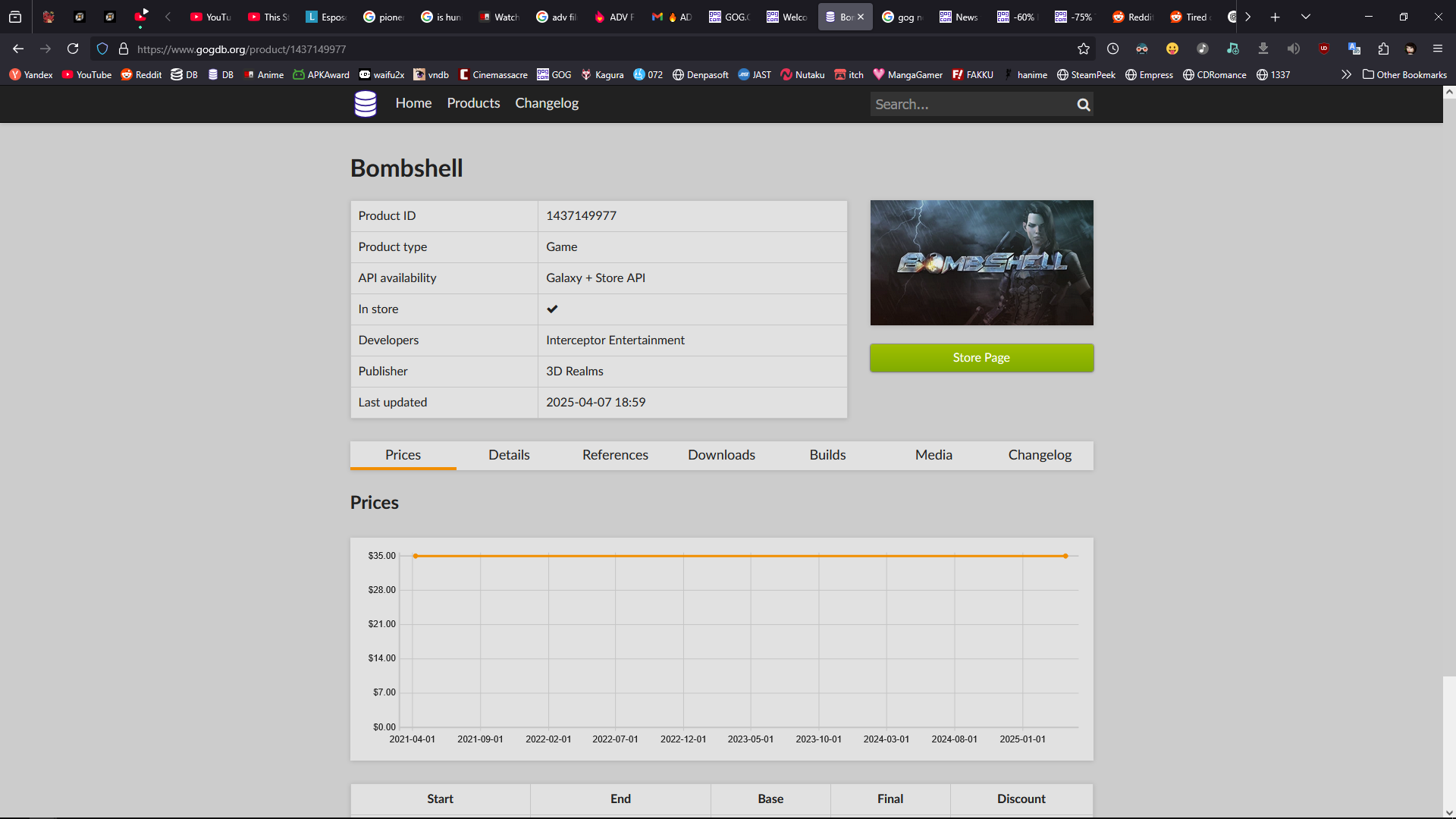
Task: View site security info via lock icon
Action: pos(124,49)
